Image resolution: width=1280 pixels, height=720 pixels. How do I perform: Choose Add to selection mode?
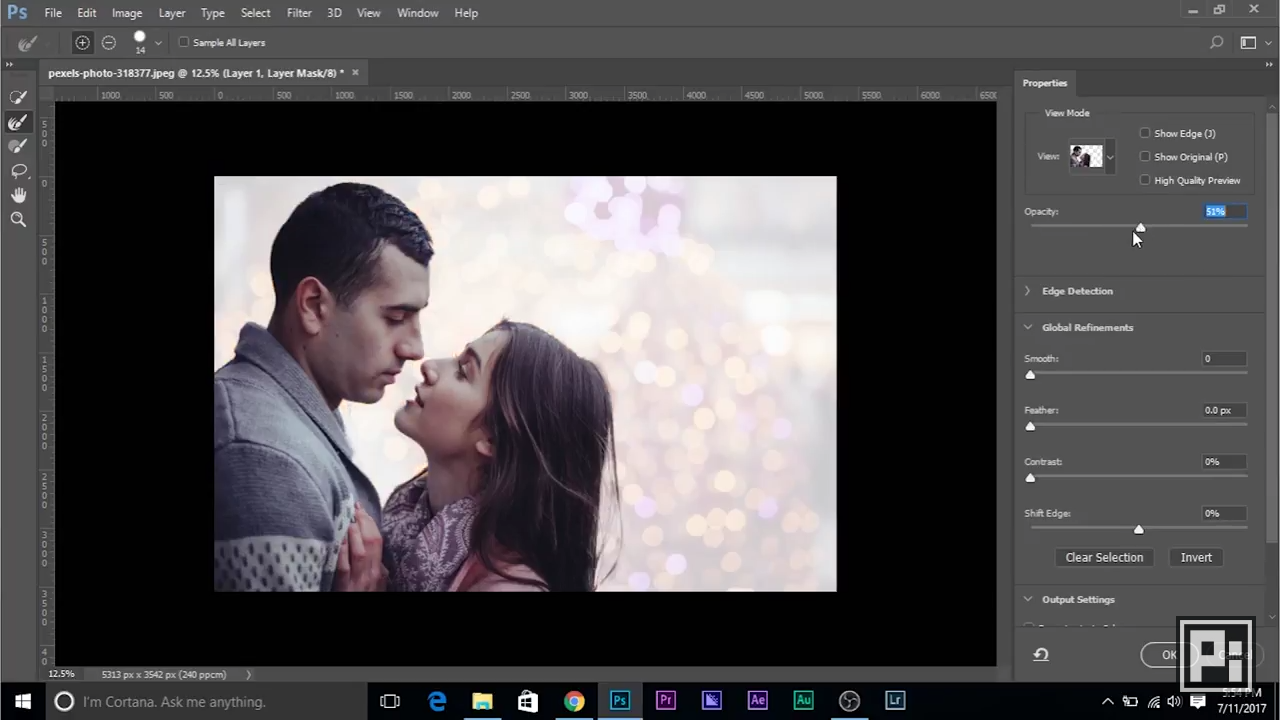click(82, 43)
